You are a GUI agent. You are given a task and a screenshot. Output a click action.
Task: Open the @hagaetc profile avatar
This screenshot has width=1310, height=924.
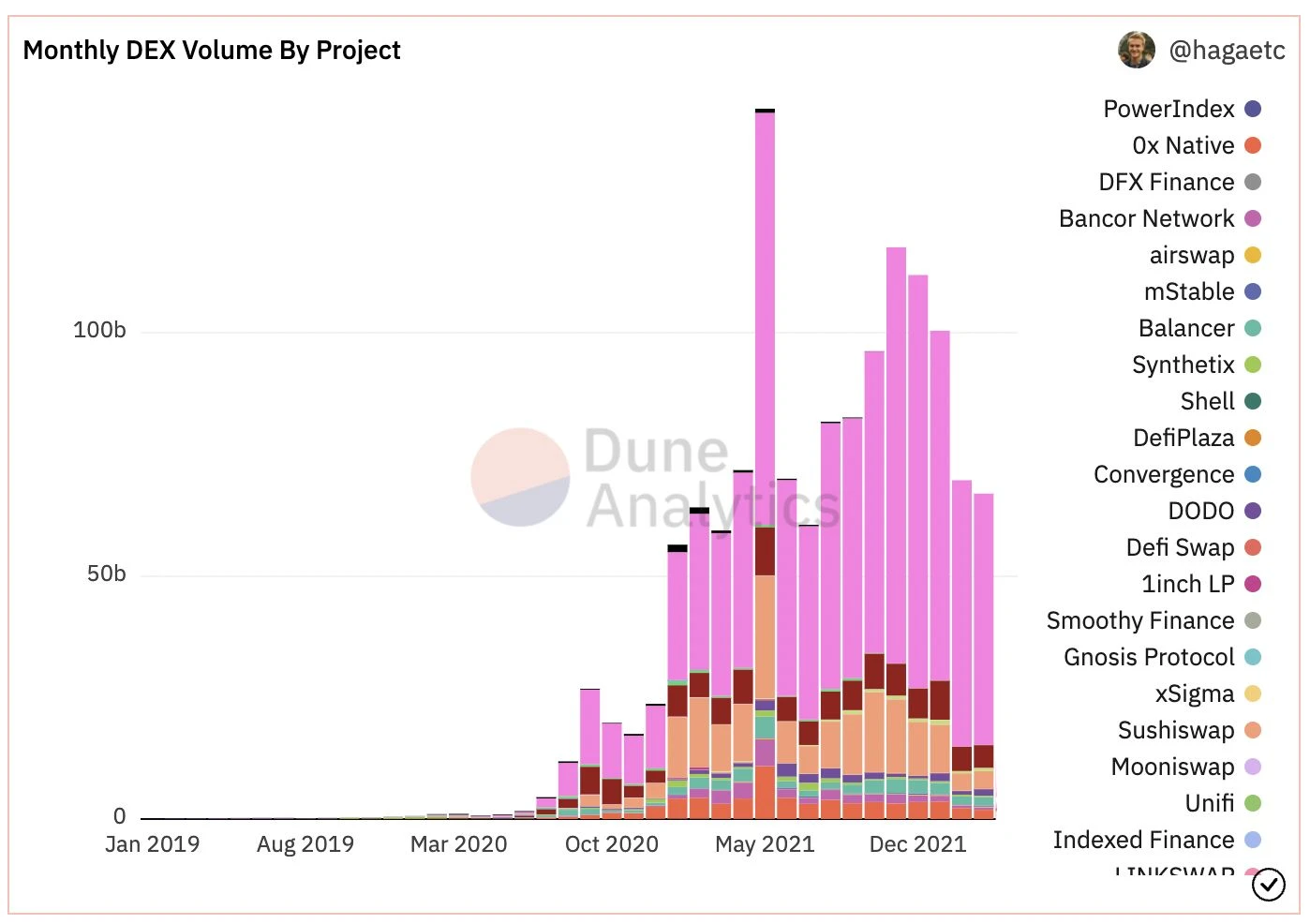(1137, 50)
